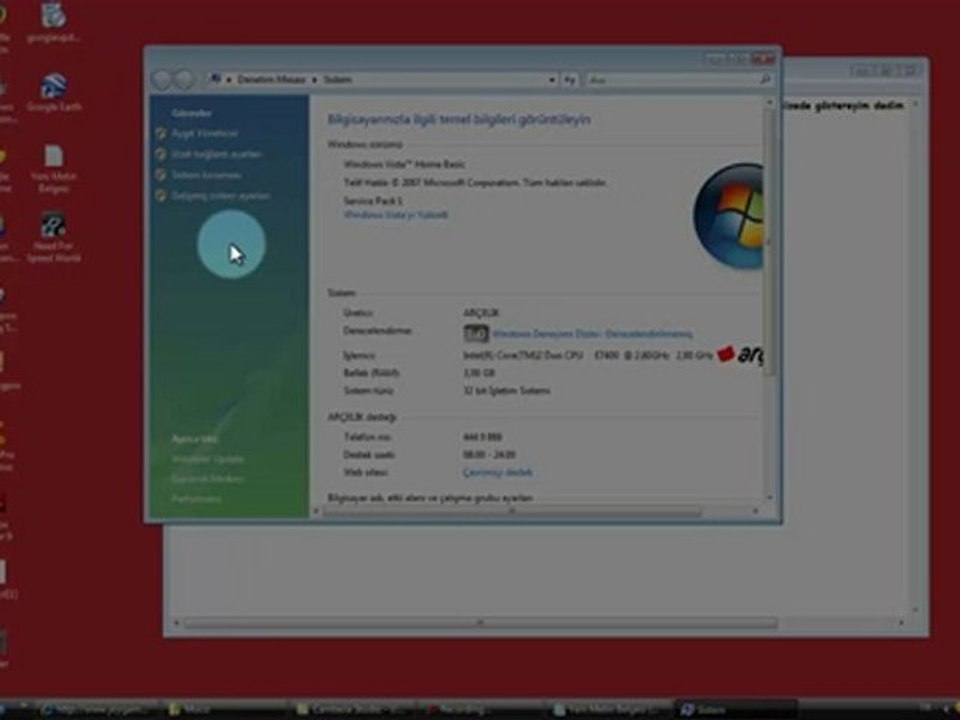The image size is (960, 720).
Task: Open the Google Earth desktop icon
Action: click(x=54, y=92)
